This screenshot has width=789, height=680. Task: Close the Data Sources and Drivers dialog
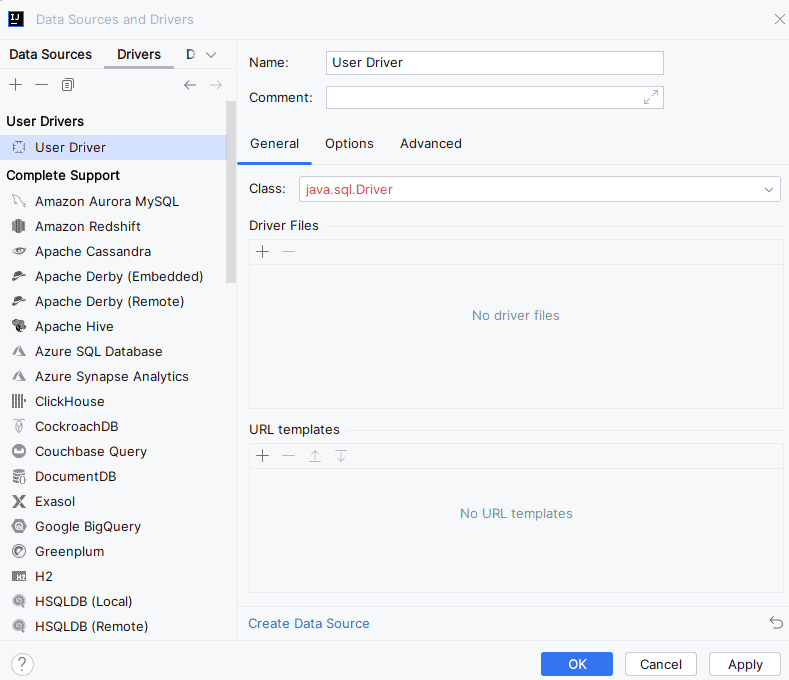pyautogui.click(x=779, y=19)
